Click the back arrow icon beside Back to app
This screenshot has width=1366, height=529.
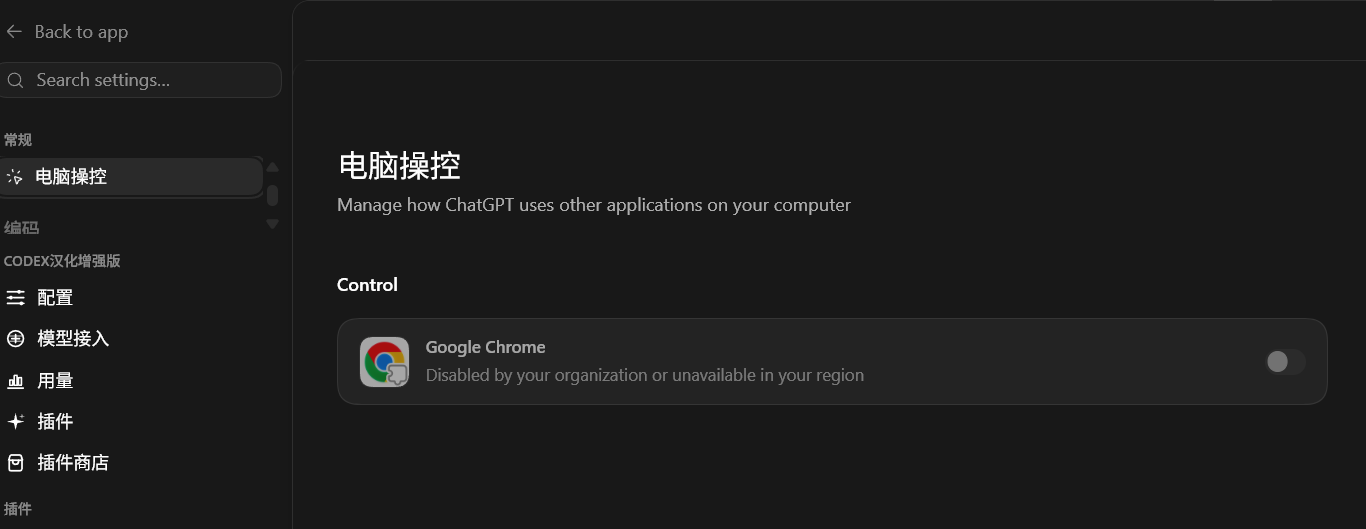pyautogui.click(x=14, y=32)
